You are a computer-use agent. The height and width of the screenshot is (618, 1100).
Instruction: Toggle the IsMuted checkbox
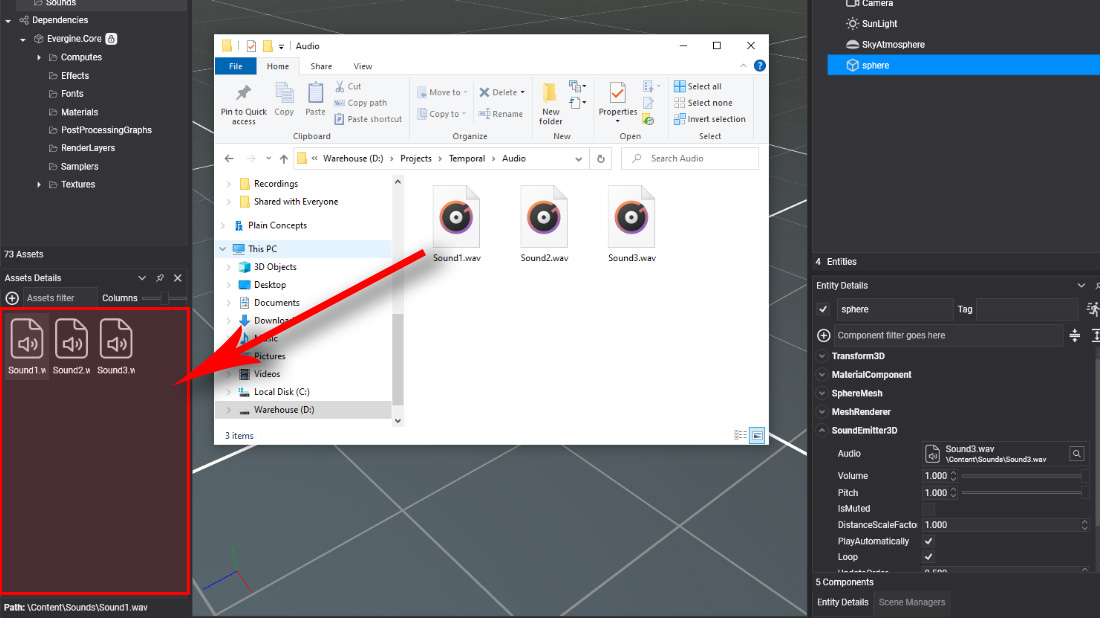point(928,509)
